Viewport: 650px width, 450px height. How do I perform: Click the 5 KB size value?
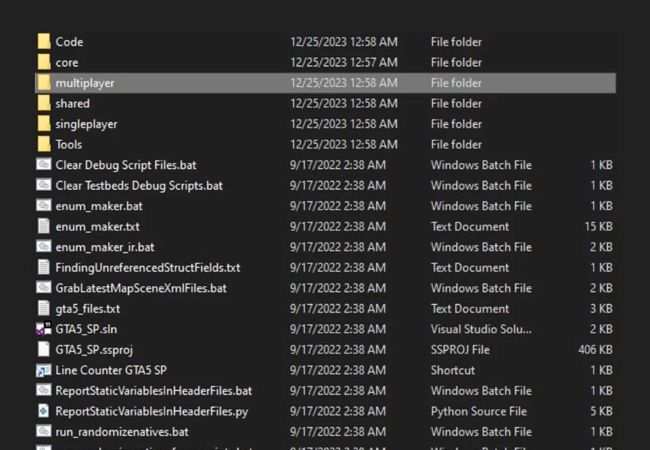pyautogui.click(x=601, y=411)
